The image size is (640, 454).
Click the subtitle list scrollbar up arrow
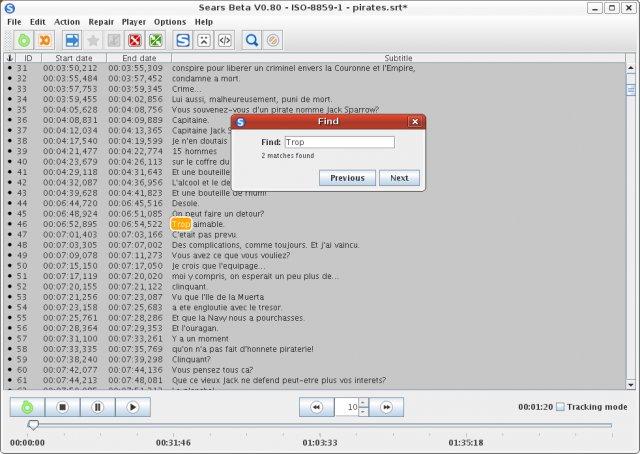tap(631, 68)
